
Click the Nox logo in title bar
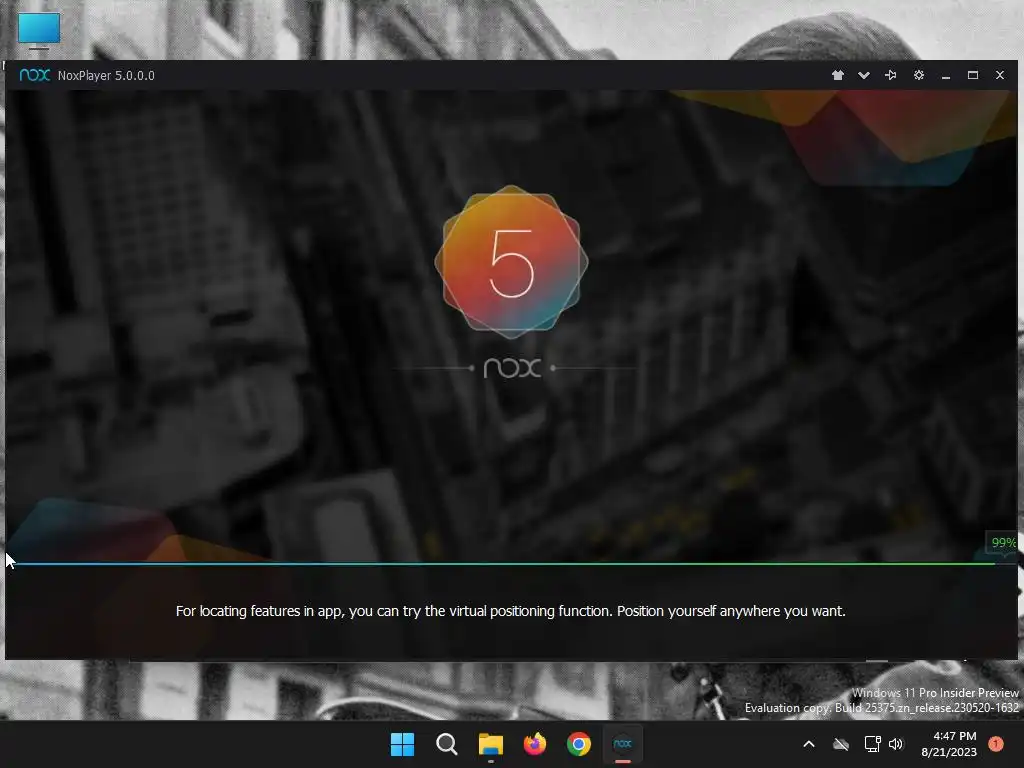35,75
